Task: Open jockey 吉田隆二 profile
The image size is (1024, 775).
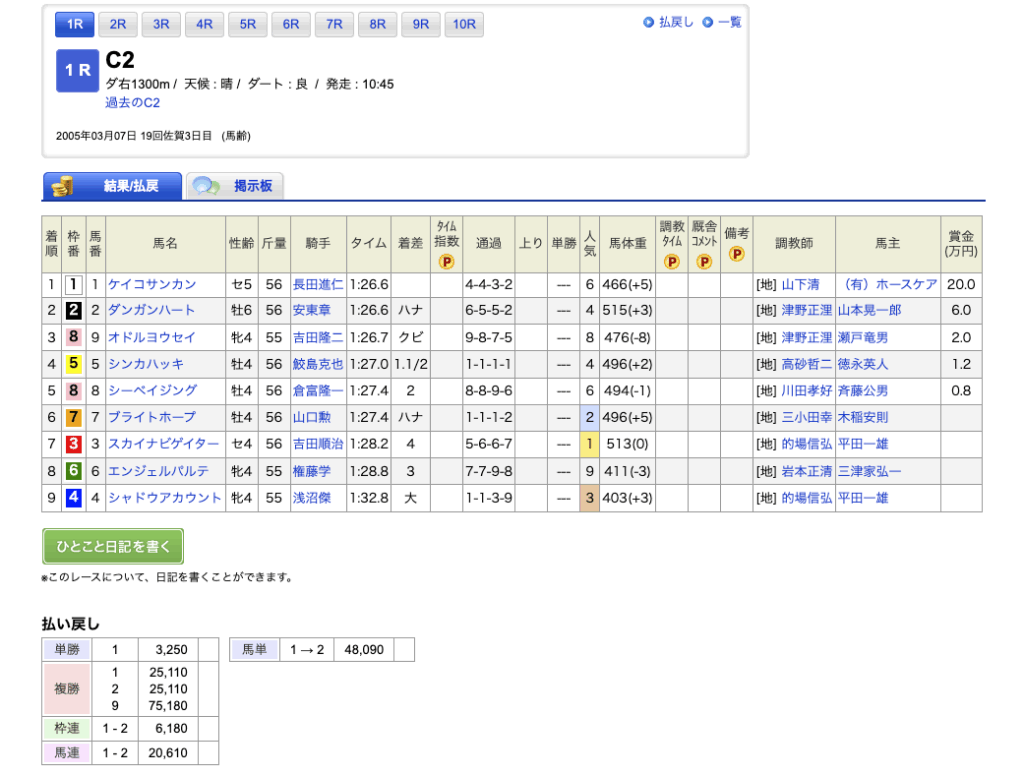Action: (318, 337)
